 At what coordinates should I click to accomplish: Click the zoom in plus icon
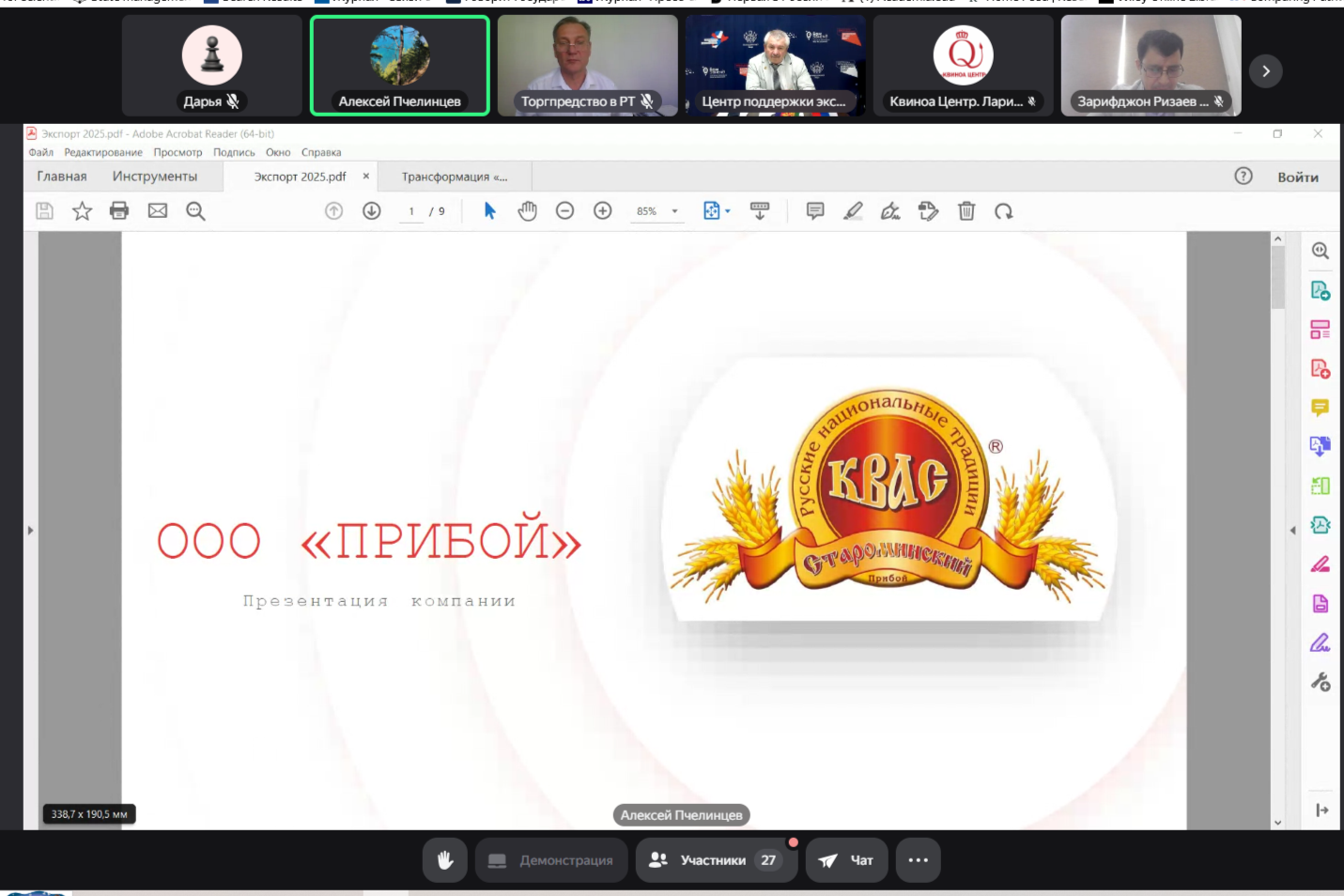pos(603,211)
